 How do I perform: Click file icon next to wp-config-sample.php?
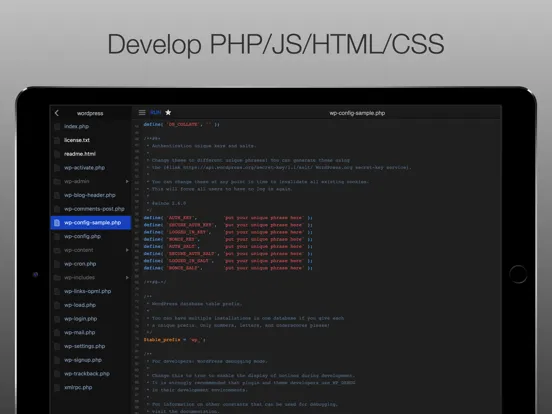tap(57, 222)
